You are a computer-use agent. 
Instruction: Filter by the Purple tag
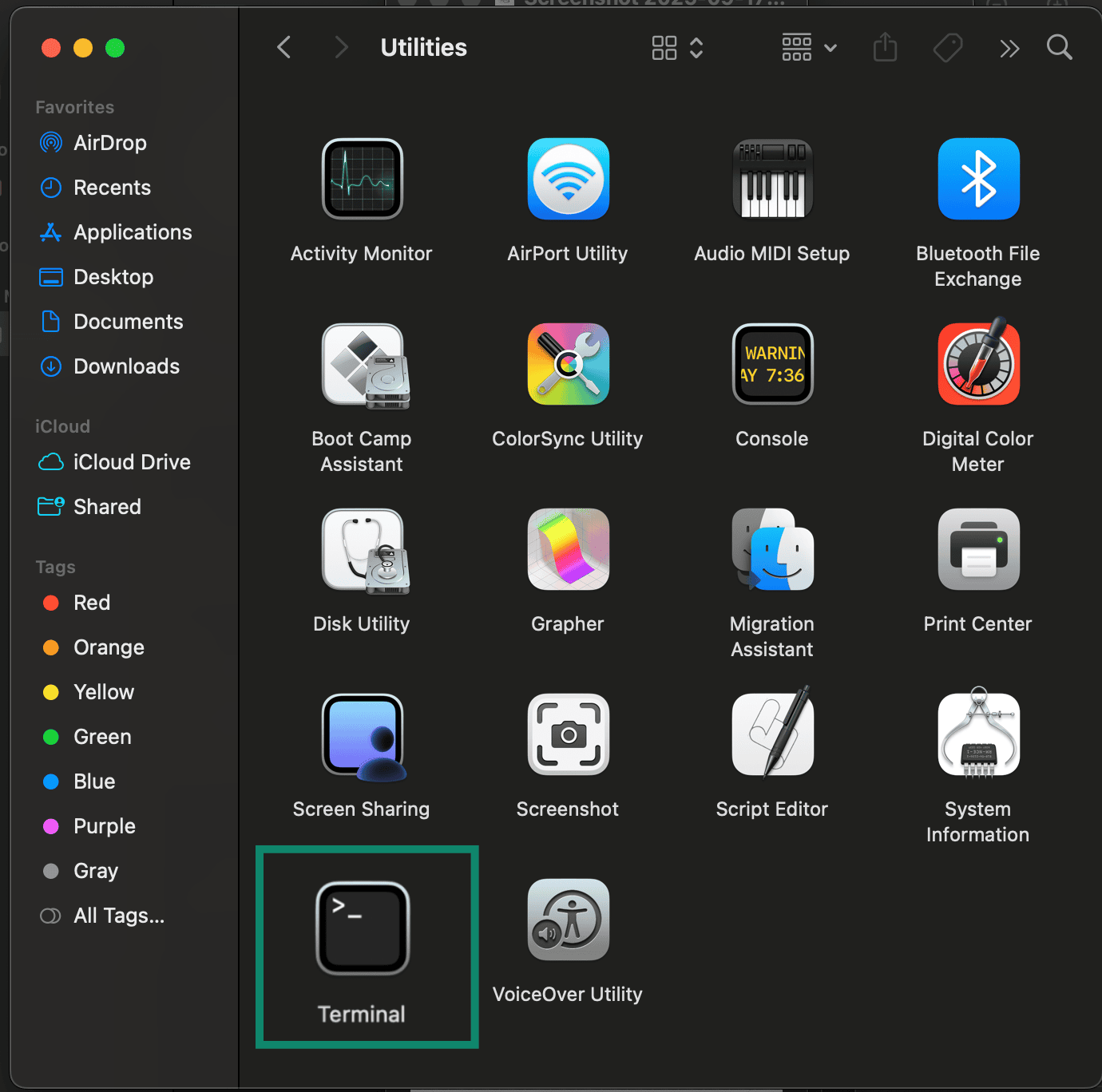tap(89, 826)
